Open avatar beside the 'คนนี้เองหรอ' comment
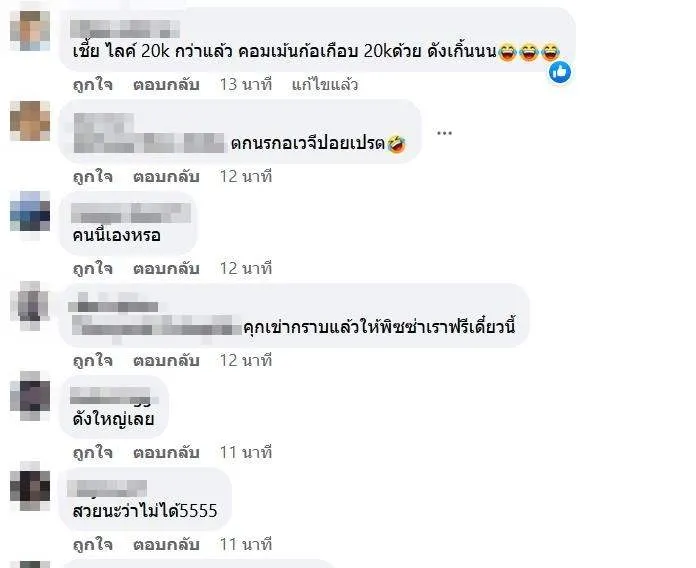This screenshot has height=568, width=696. (x=30, y=211)
